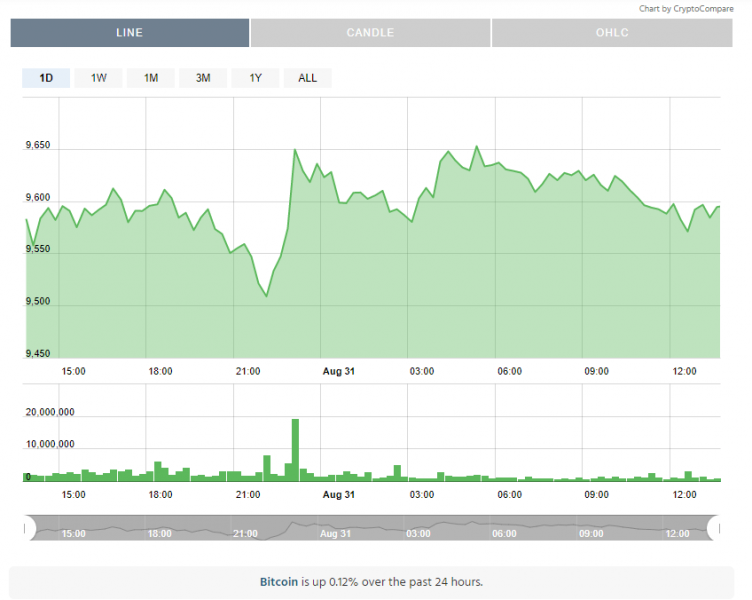Open the CANDLE chart tab

tap(370, 32)
